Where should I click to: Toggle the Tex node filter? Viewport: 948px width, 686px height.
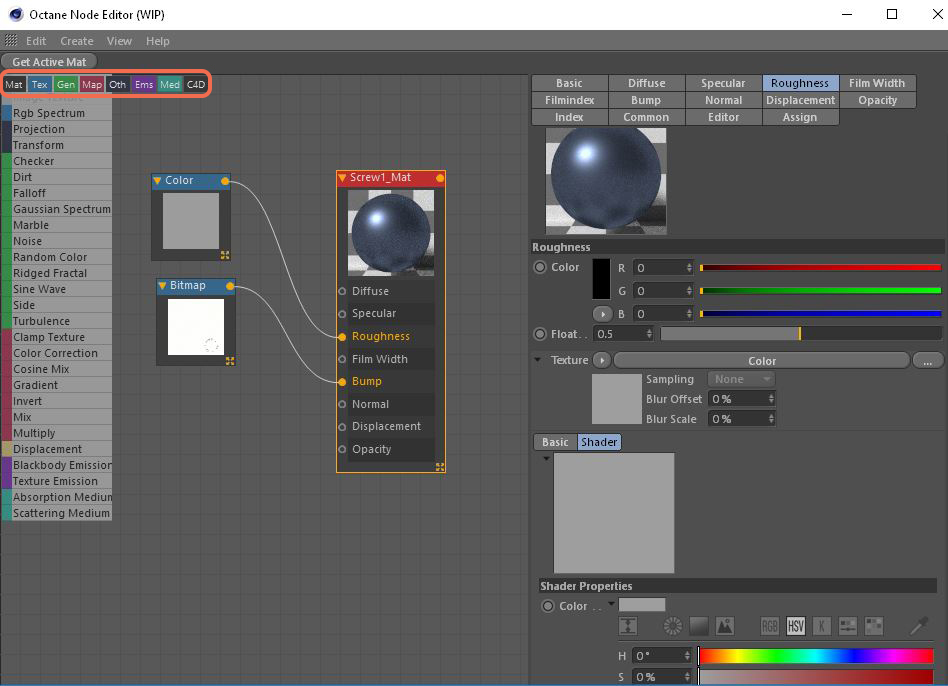coord(39,85)
